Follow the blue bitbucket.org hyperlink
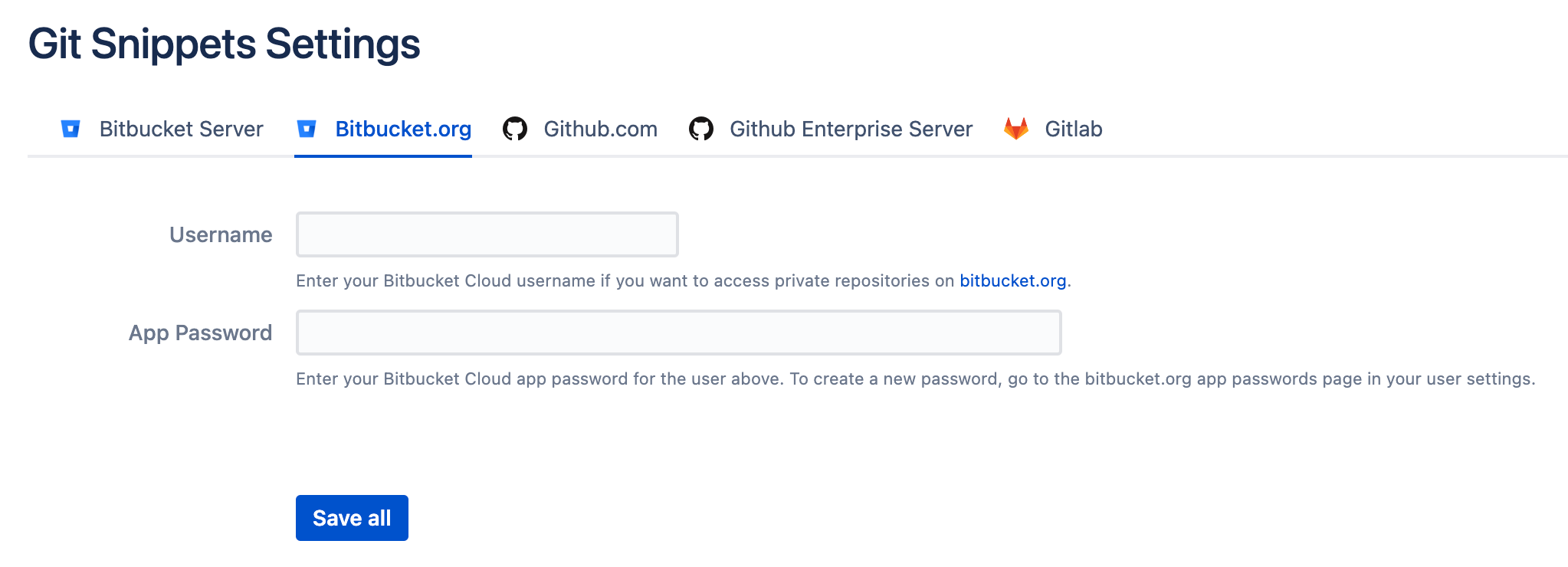Viewport: 1568px width, 567px height. point(1012,281)
